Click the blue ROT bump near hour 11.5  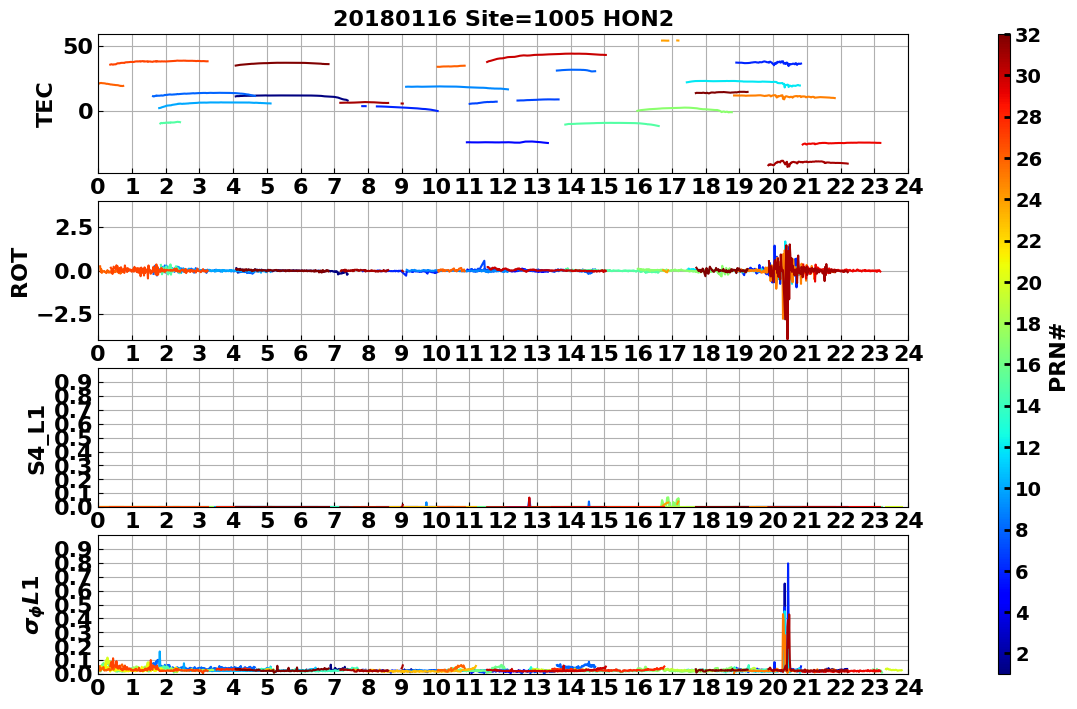pyautogui.click(x=484, y=265)
